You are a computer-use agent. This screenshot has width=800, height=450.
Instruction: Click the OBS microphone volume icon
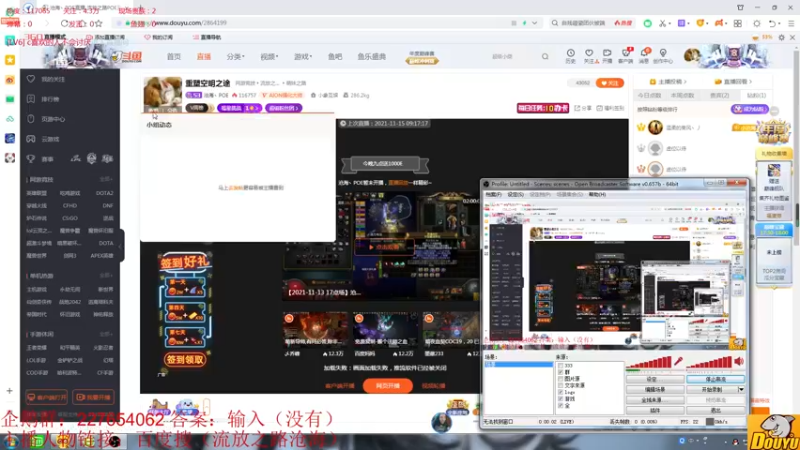(x=678, y=361)
